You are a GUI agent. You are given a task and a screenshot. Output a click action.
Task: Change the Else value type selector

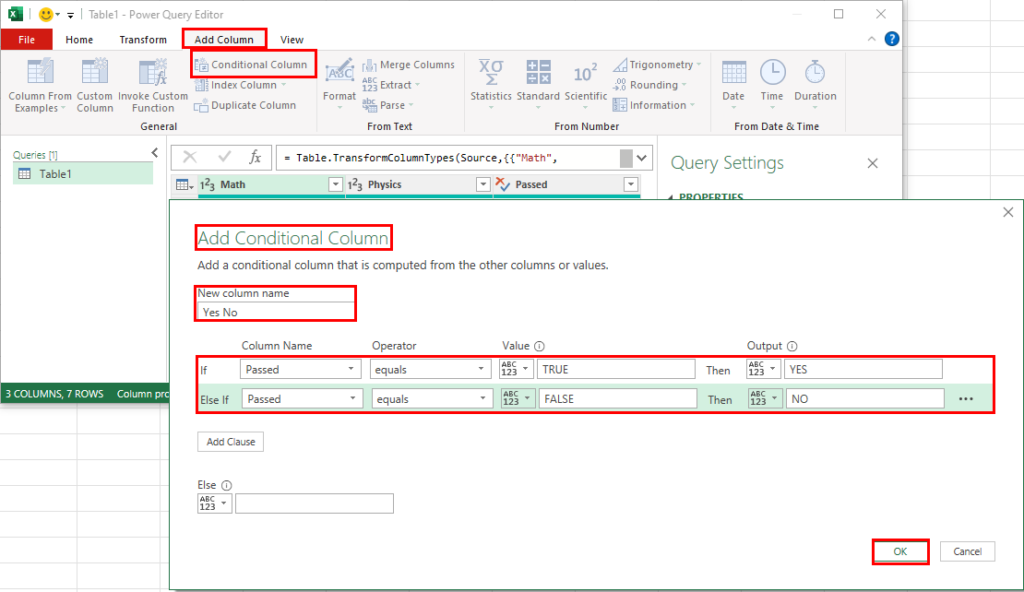point(214,504)
